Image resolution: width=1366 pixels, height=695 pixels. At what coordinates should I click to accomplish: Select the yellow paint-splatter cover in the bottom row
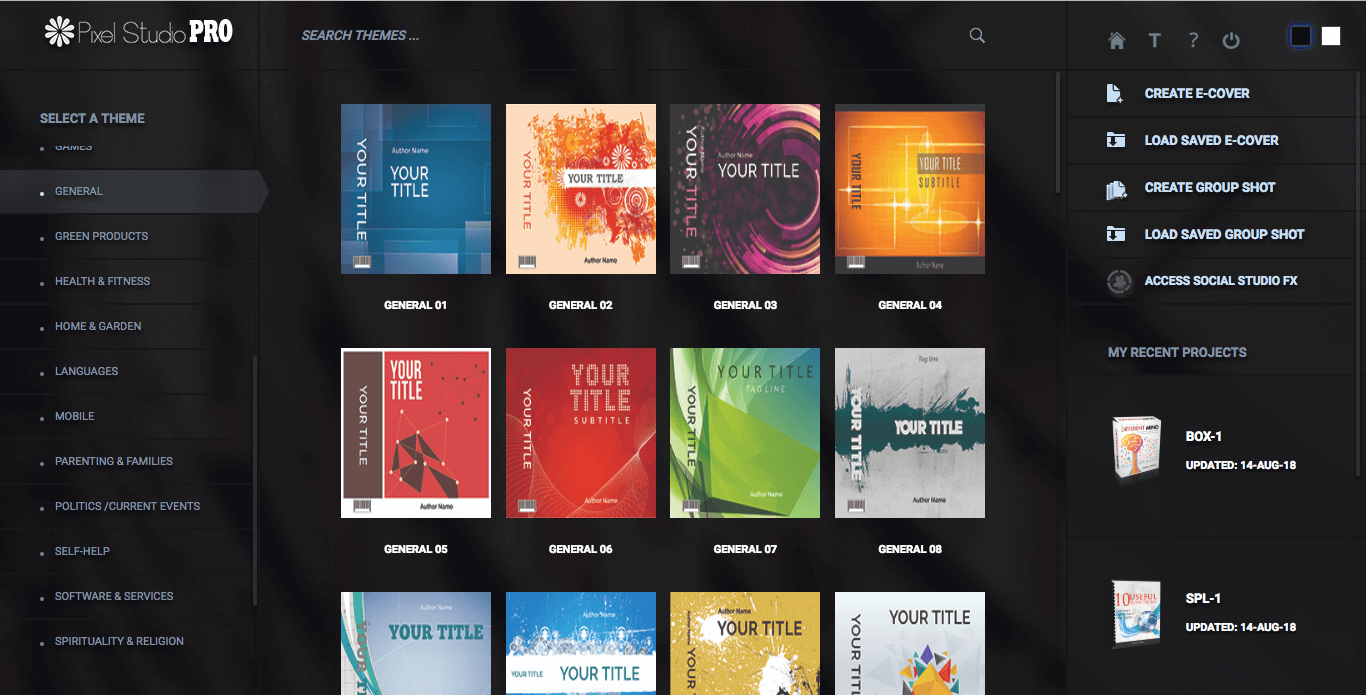coord(745,643)
